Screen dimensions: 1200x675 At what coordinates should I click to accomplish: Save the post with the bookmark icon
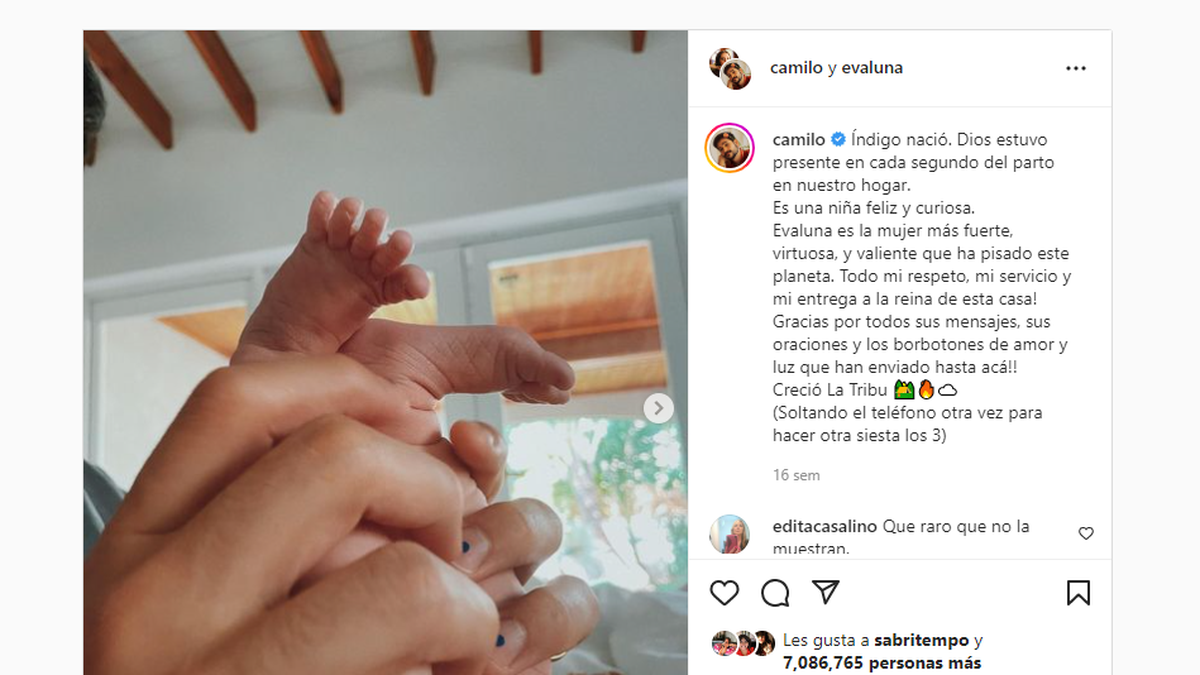click(1078, 593)
